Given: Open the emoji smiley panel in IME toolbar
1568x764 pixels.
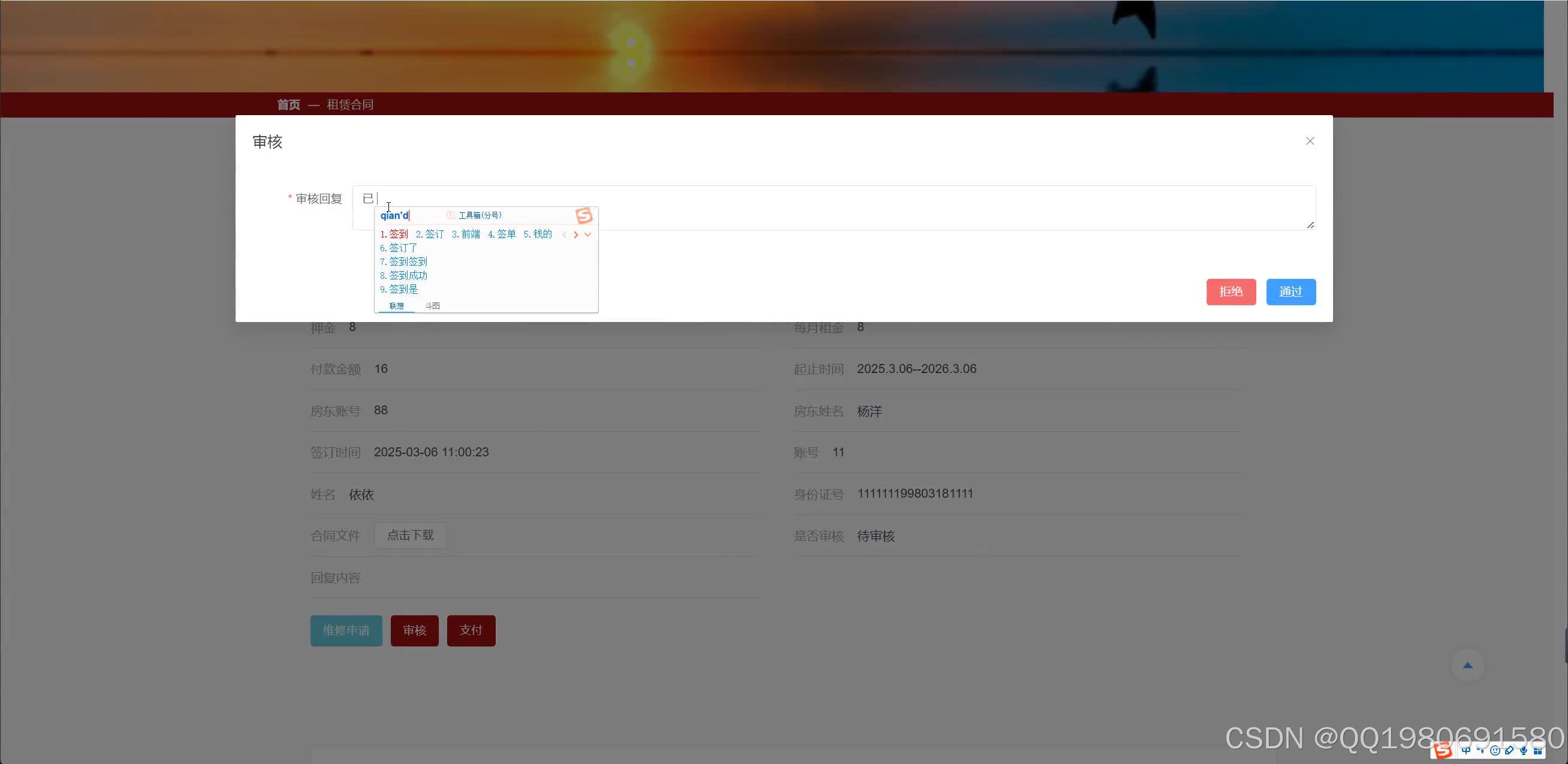Looking at the screenshot, I should pos(1495,751).
